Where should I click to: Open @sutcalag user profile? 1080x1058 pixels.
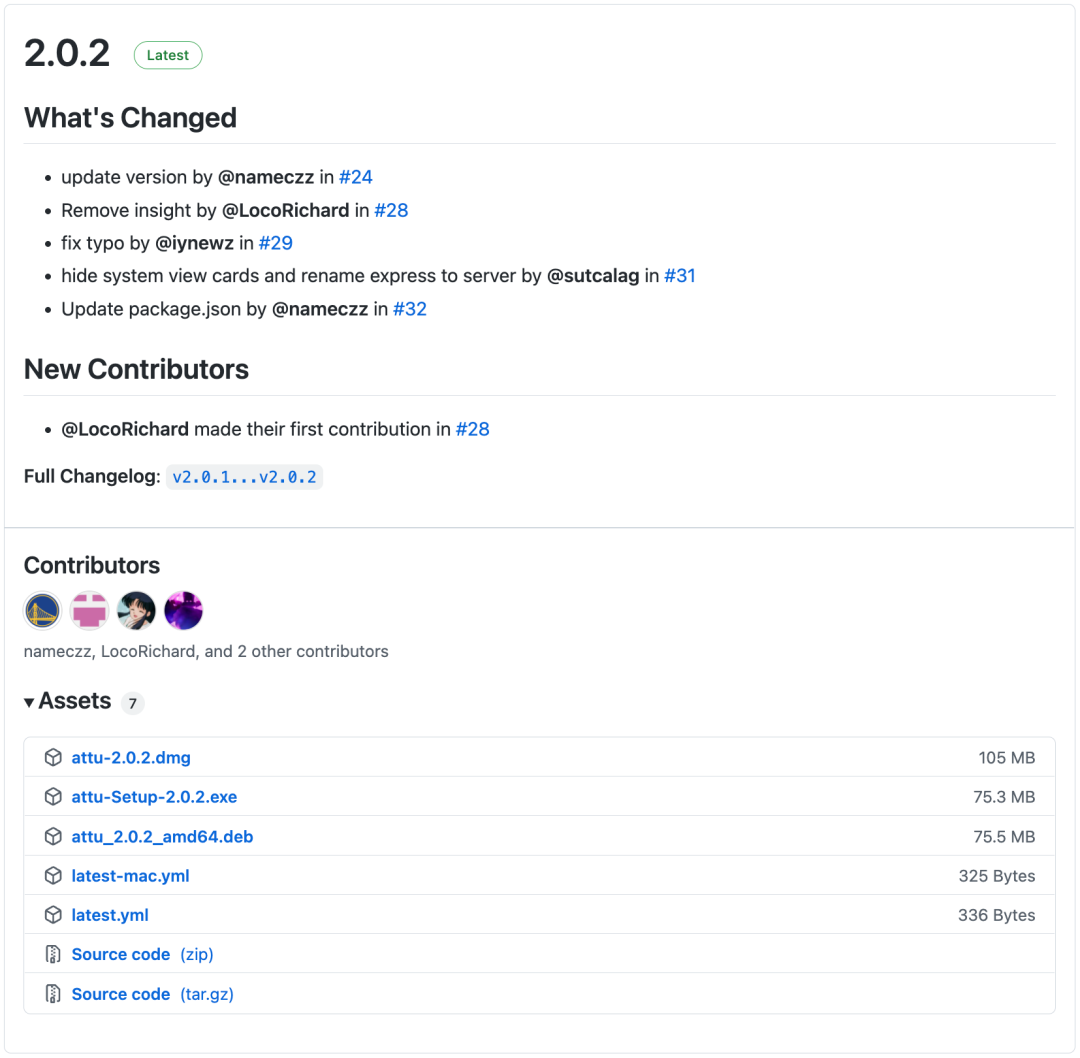coord(593,276)
